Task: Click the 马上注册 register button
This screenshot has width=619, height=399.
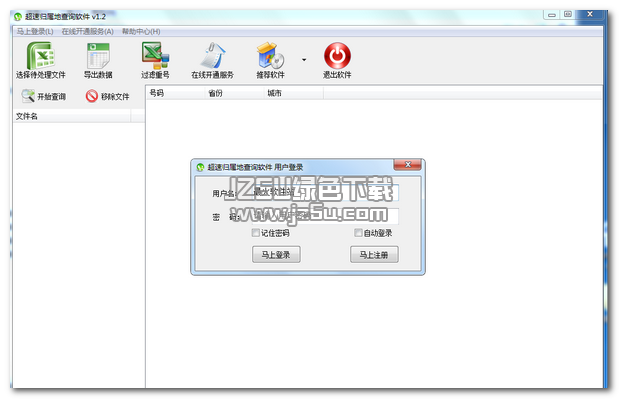Action: pos(374,255)
